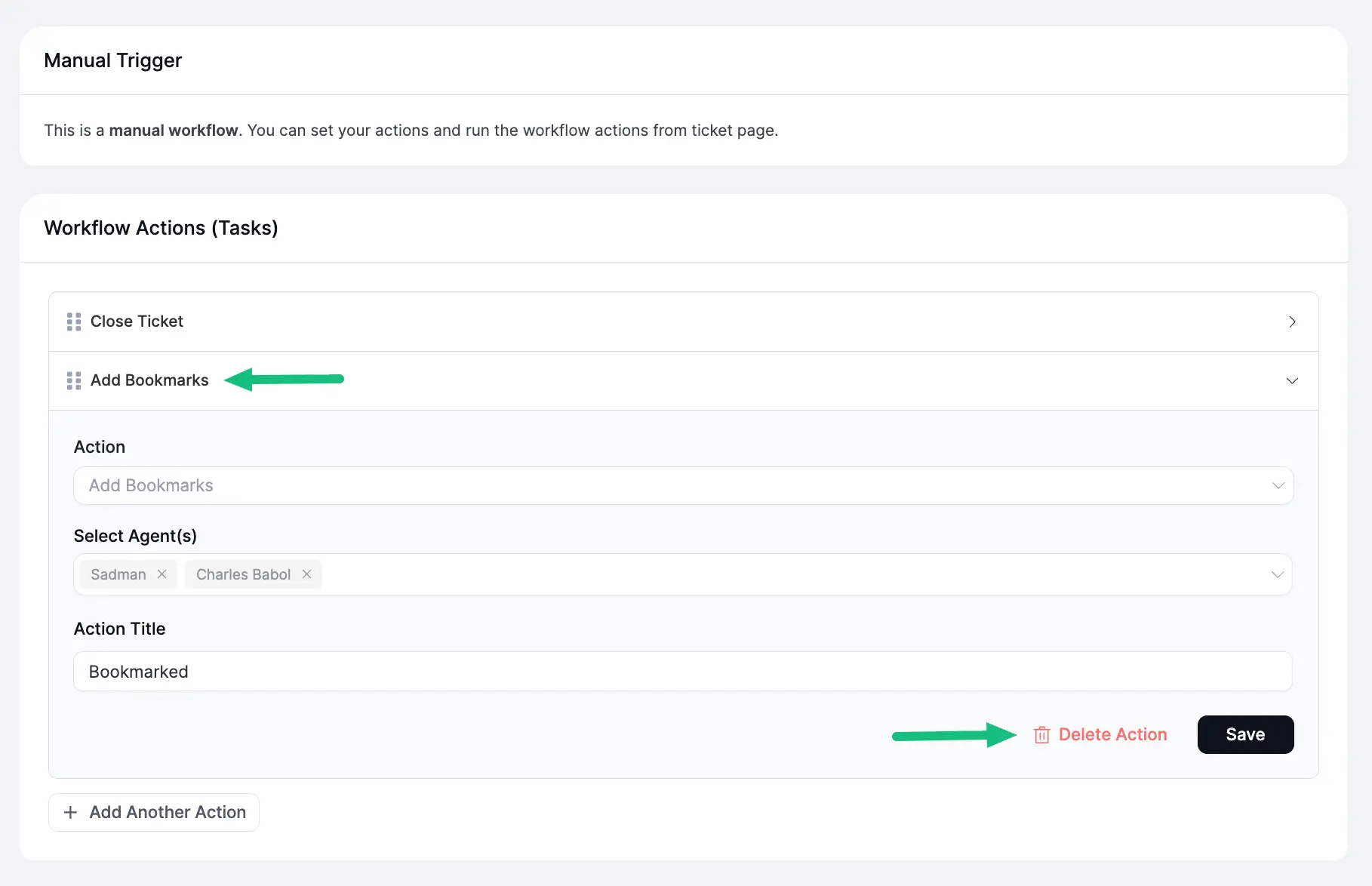
Task: Click the drag handle beside Add Bookmarks
Action: coord(73,380)
